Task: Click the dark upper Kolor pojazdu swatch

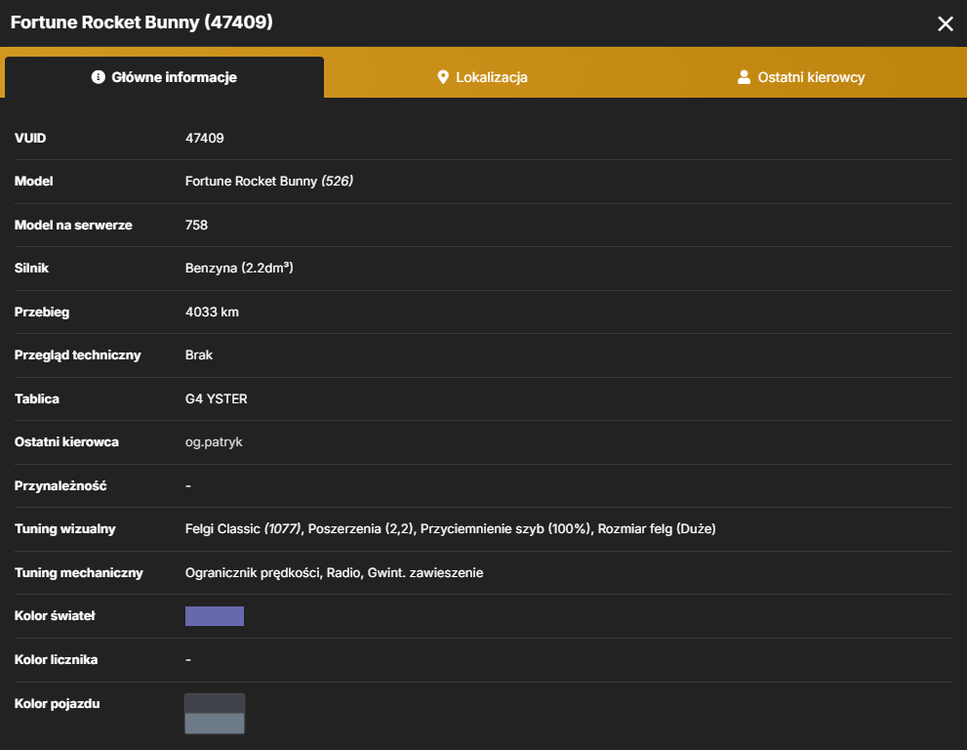Action: tap(215, 703)
